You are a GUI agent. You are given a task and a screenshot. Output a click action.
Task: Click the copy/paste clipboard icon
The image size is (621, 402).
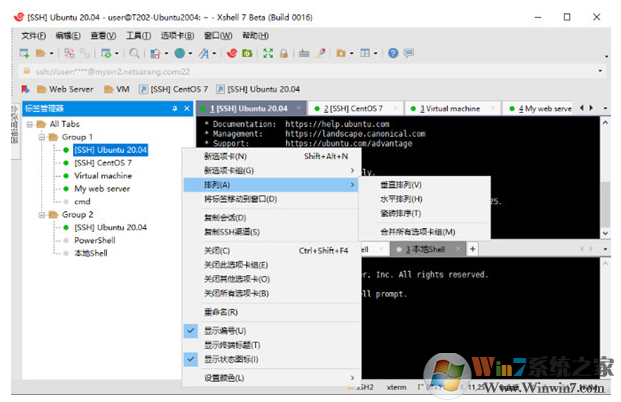click(155, 53)
